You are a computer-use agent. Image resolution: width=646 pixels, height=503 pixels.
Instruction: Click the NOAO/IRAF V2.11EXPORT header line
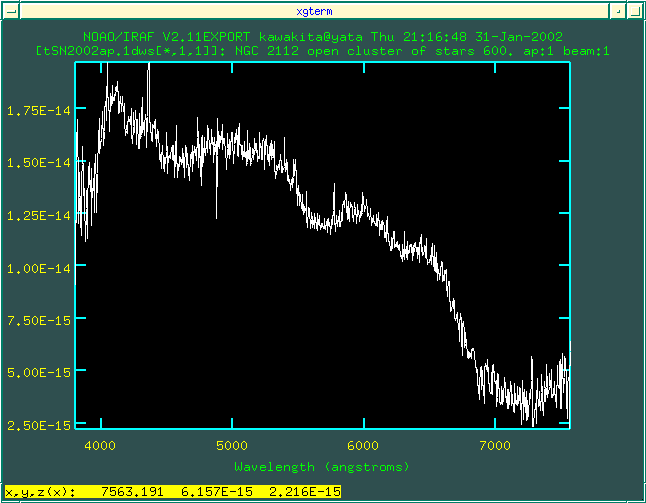[x=323, y=37]
